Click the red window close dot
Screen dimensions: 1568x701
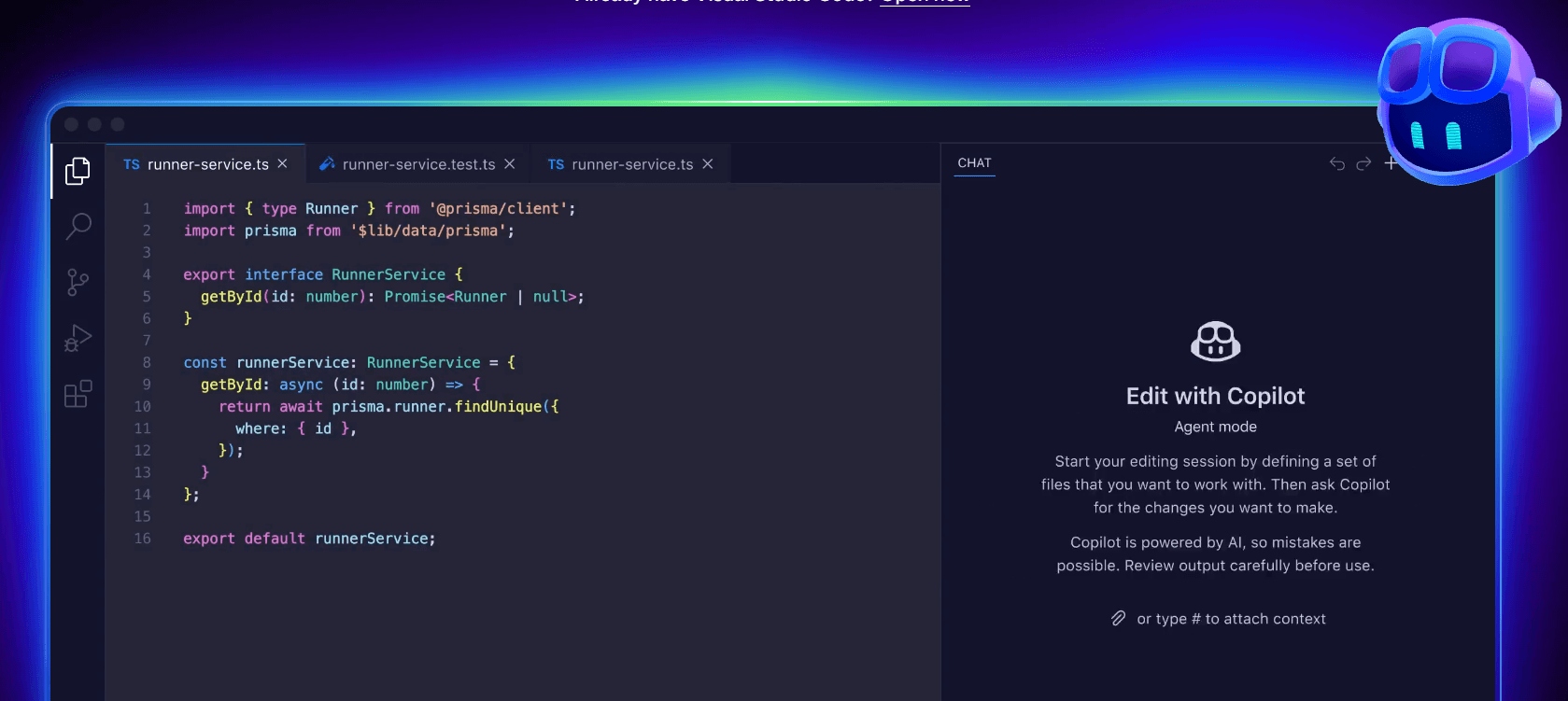point(72,124)
